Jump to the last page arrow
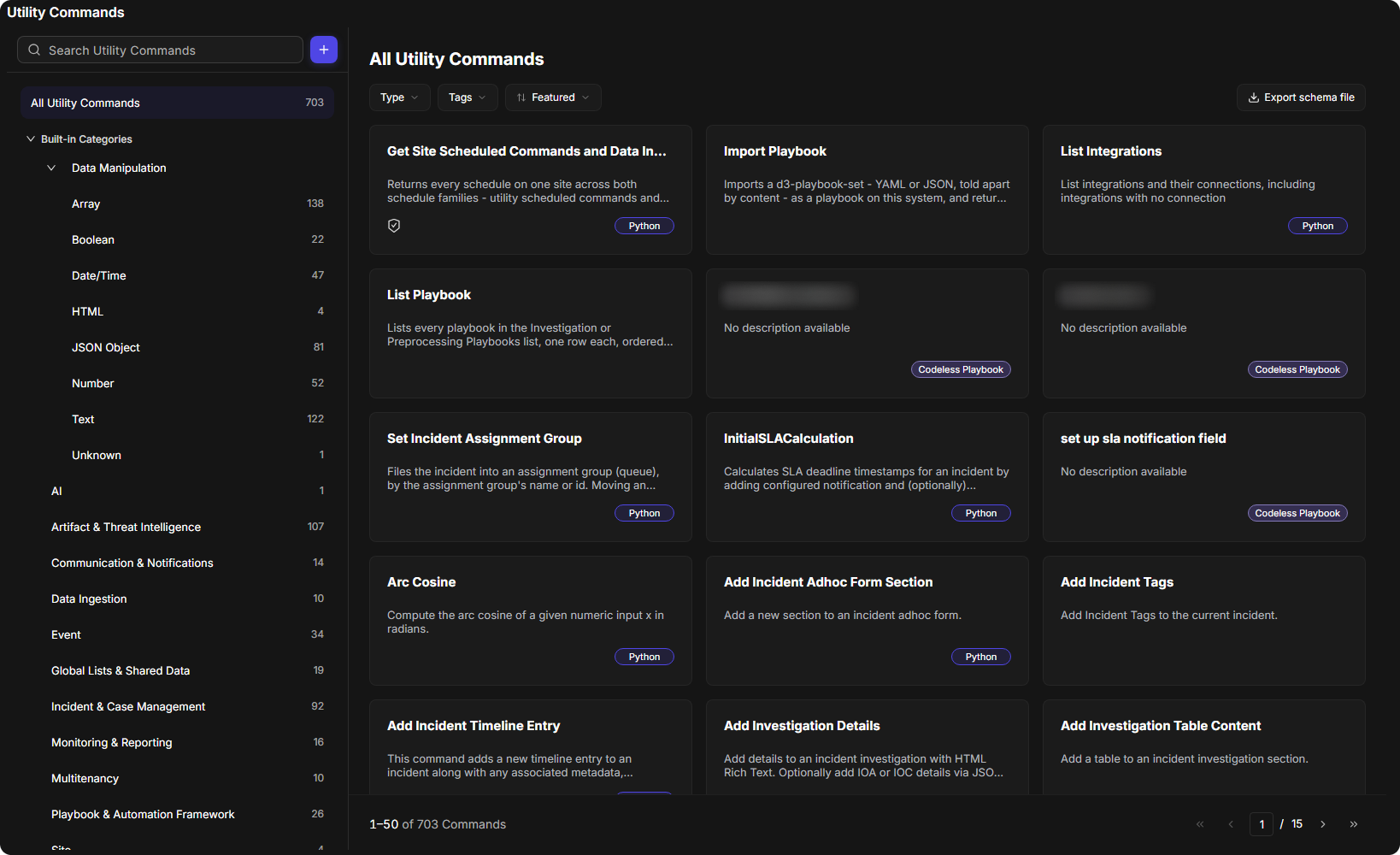1400x855 pixels. click(x=1354, y=824)
